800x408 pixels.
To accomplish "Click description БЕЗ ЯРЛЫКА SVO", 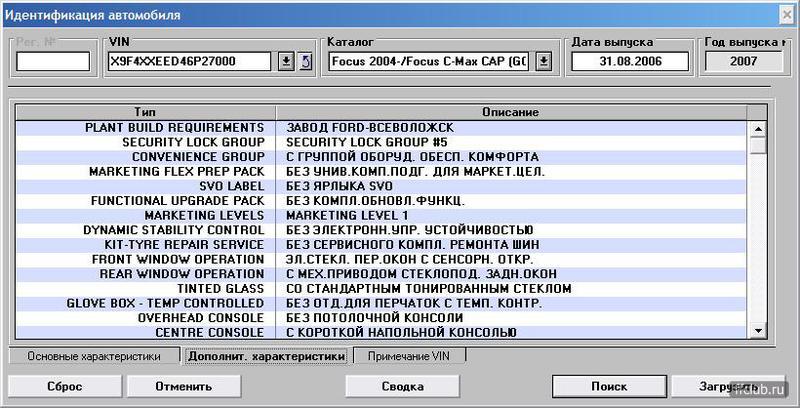I will coord(339,187).
